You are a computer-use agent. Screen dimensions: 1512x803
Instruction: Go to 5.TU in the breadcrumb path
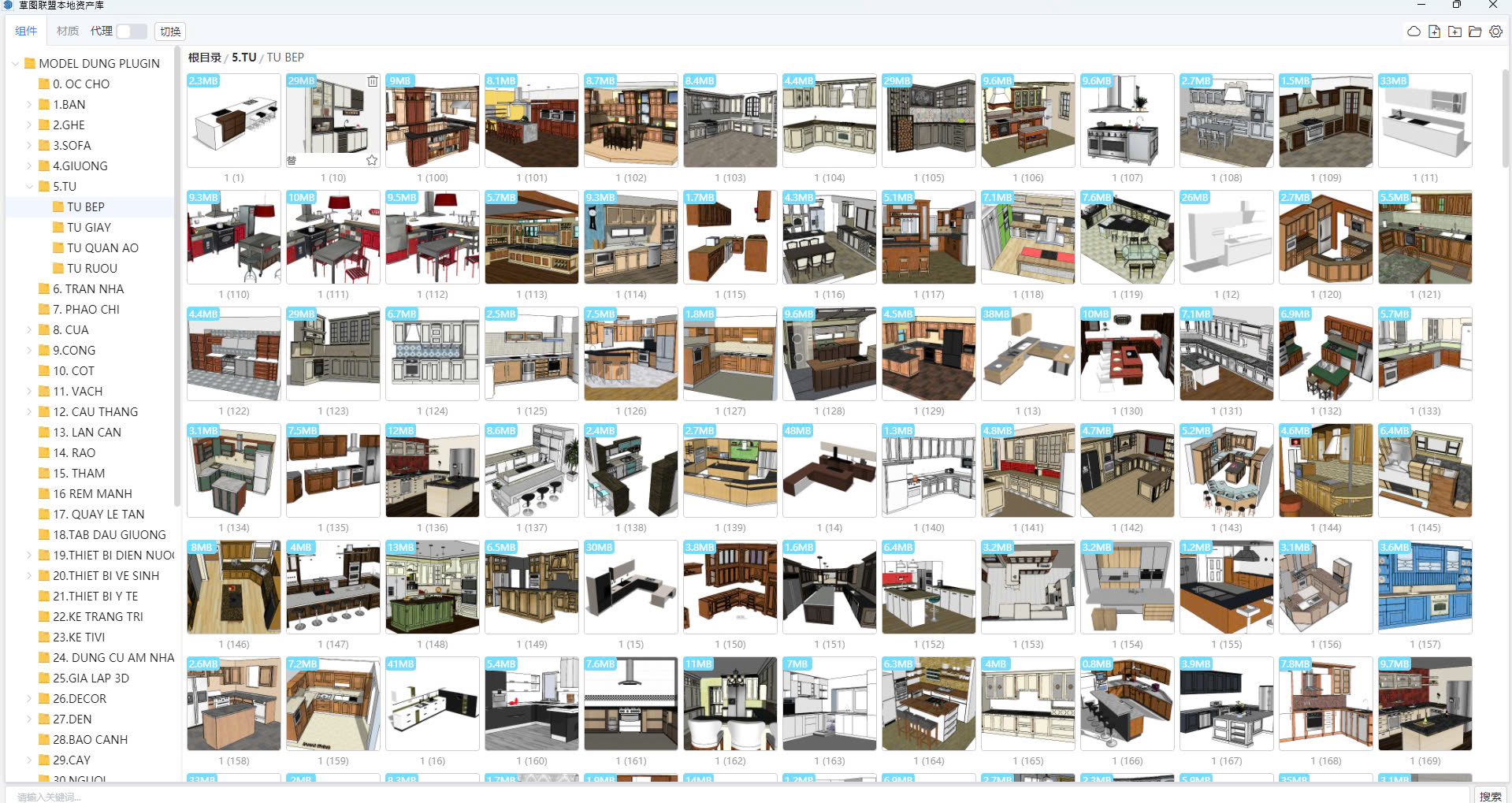(243, 58)
